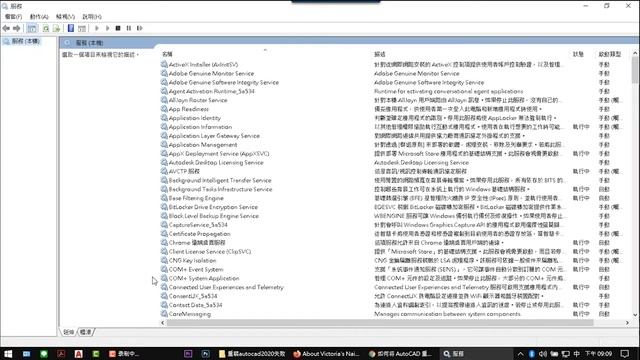The image size is (640, 360).
Task: Select COM+ Event System service
Action: pyautogui.click(x=196, y=269)
